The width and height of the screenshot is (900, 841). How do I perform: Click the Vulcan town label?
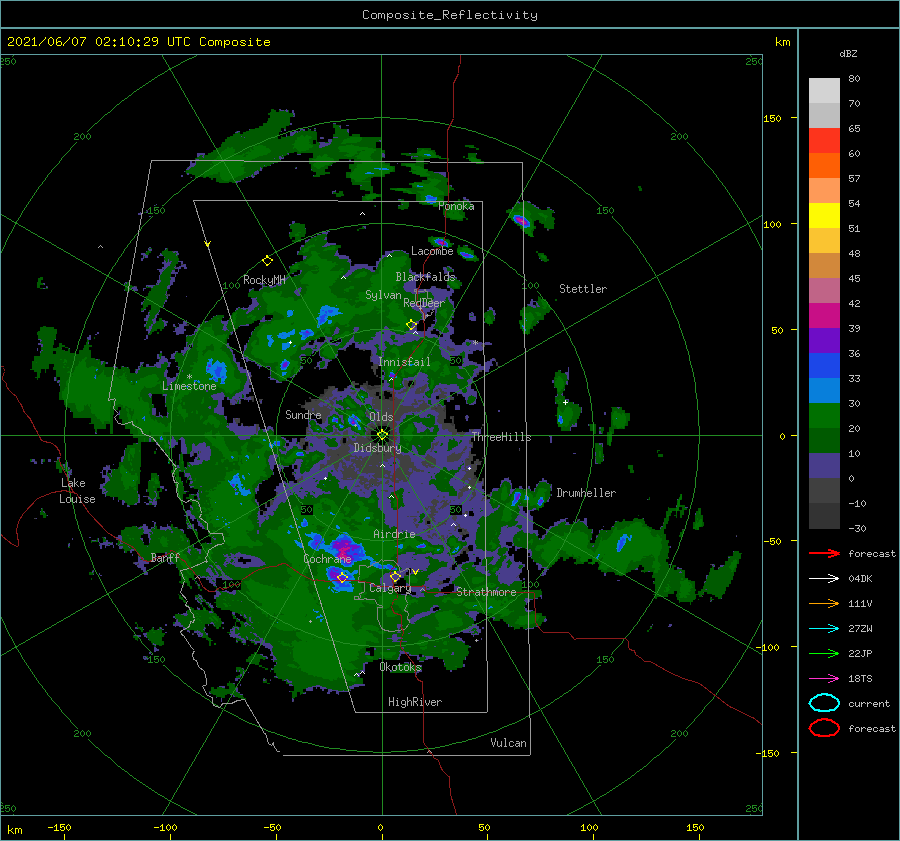point(508,743)
